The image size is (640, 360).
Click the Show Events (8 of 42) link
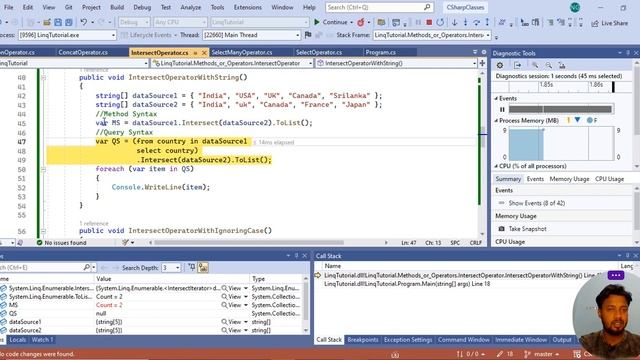(537, 203)
